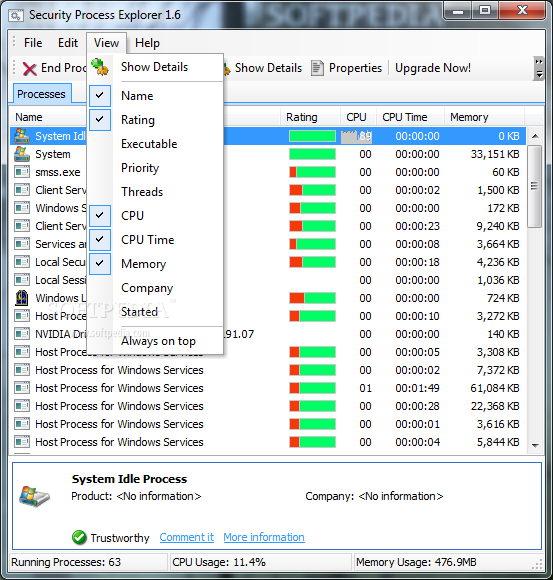Expand the toolbar overflow chevron
Screen dimensions: 553x580
pyautogui.click(x=539, y=68)
